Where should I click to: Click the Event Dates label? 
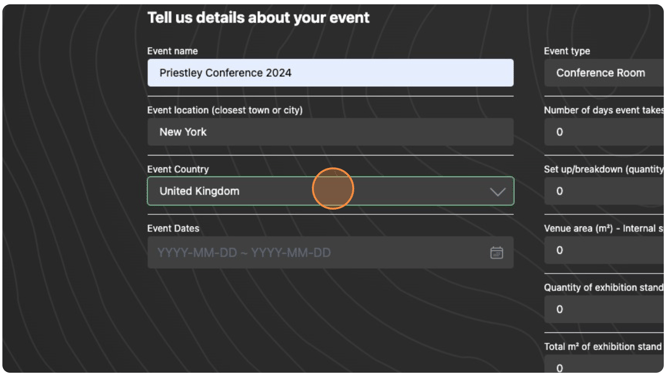point(173,229)
